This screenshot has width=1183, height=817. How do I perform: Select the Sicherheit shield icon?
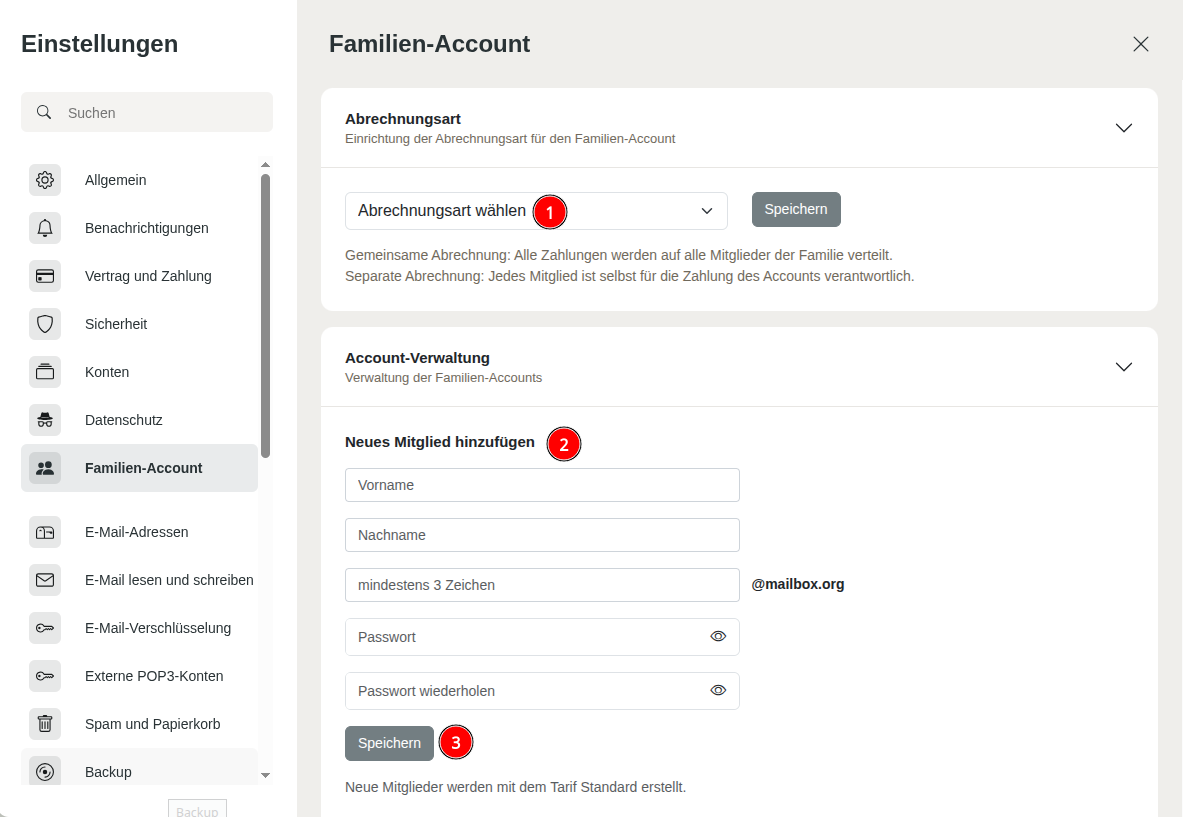pos(45,324)
